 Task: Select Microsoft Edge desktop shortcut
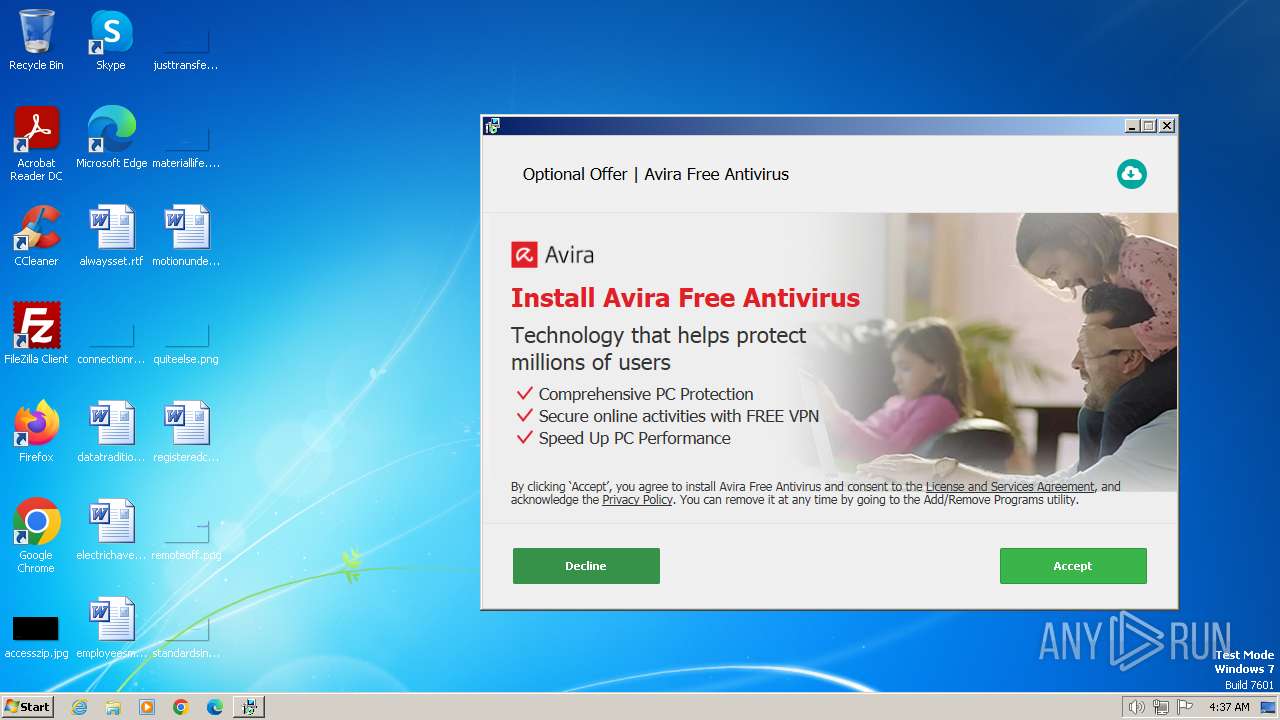[111, 138]
